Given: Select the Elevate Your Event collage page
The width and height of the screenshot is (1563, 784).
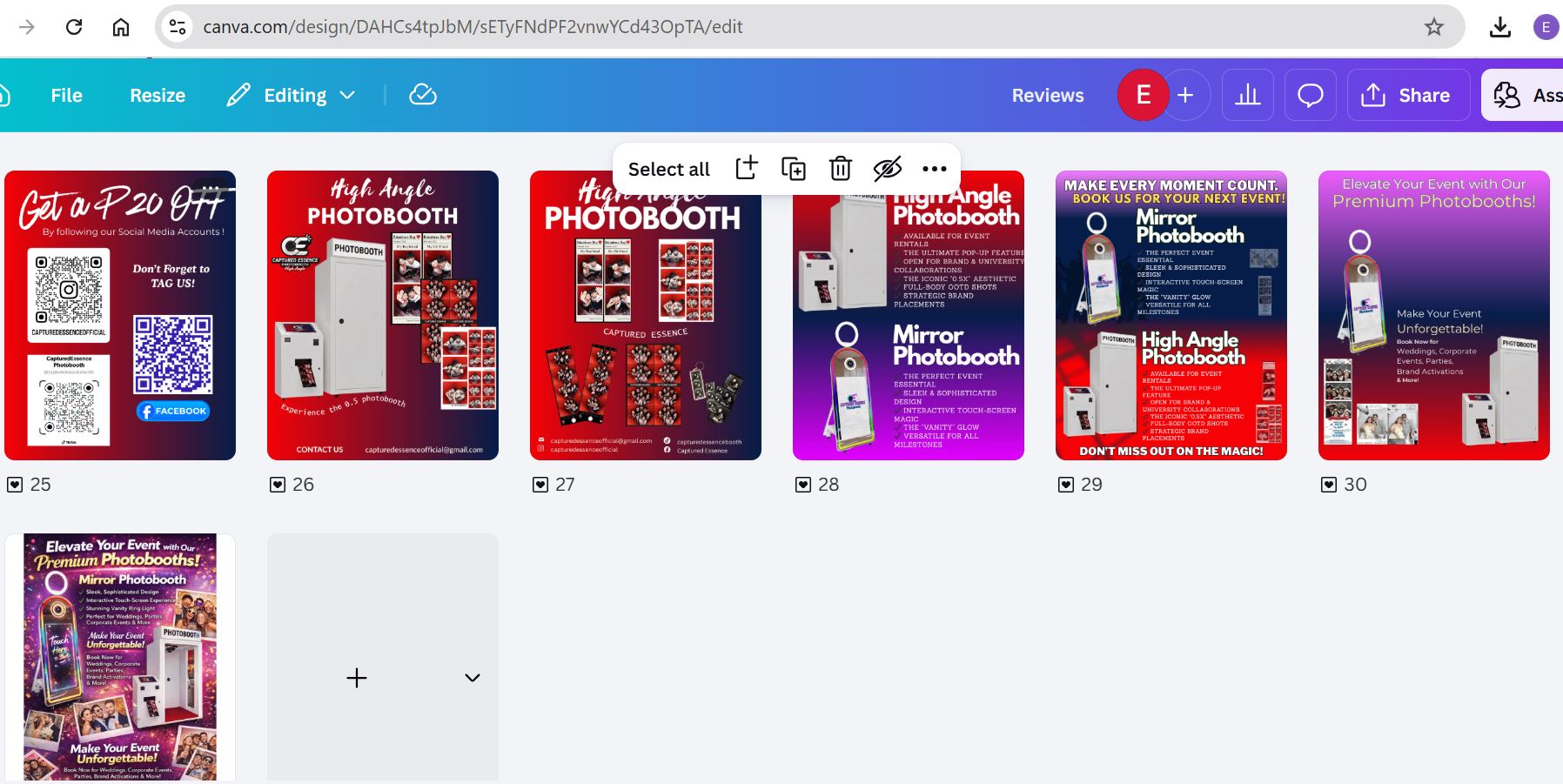Looking at the screenshot, I should pyautogui.click(x=120, y=657).
